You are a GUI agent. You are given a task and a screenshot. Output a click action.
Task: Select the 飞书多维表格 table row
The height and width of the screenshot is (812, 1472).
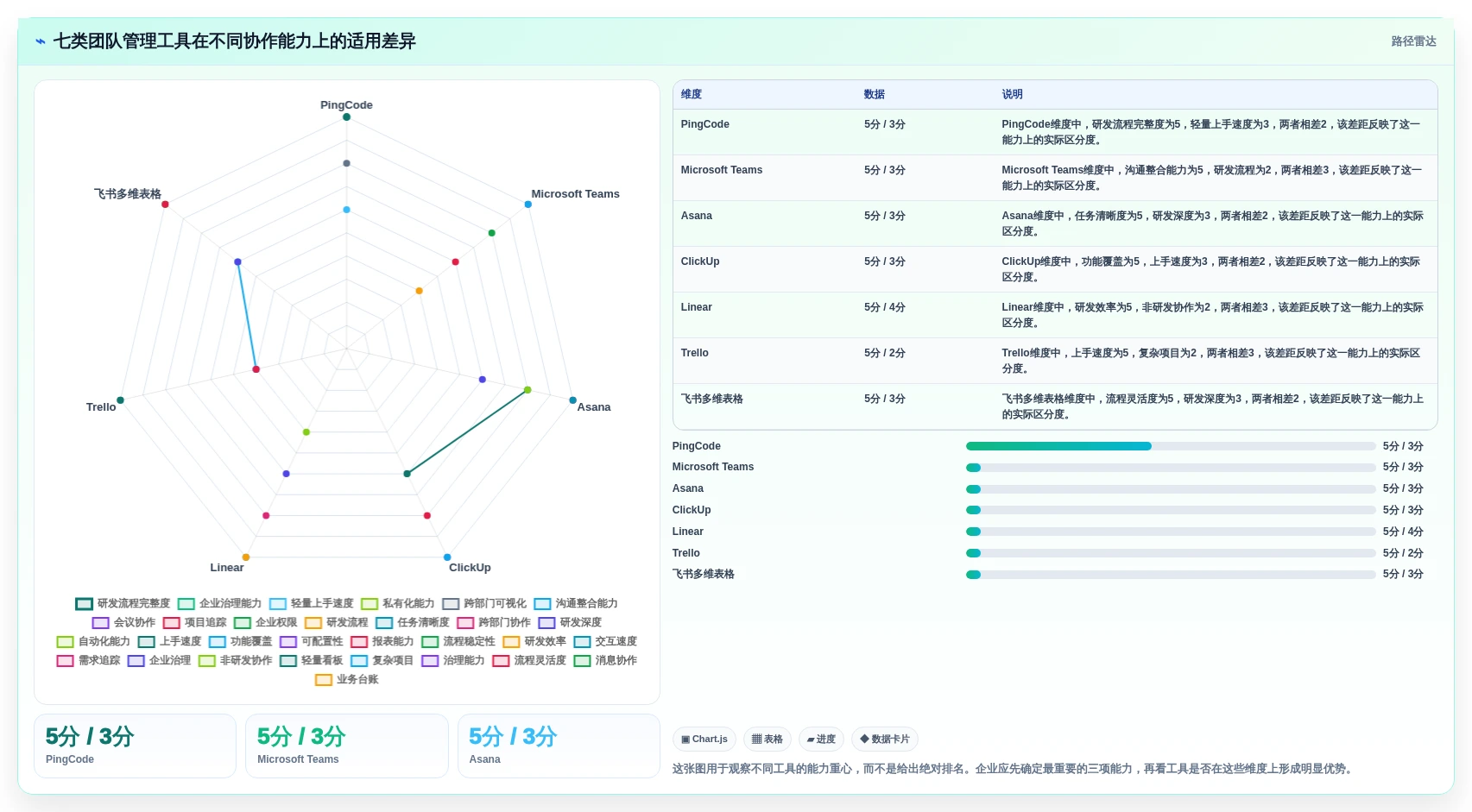tap(1055, 406)
